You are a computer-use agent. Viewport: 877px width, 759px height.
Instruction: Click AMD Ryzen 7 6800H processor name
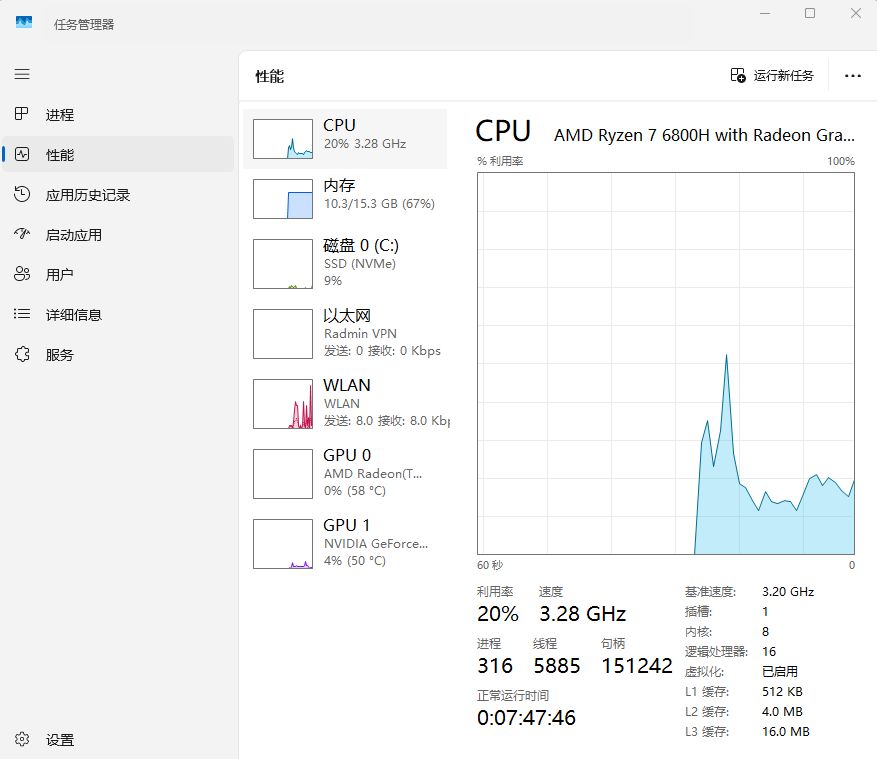click(704, 135)
